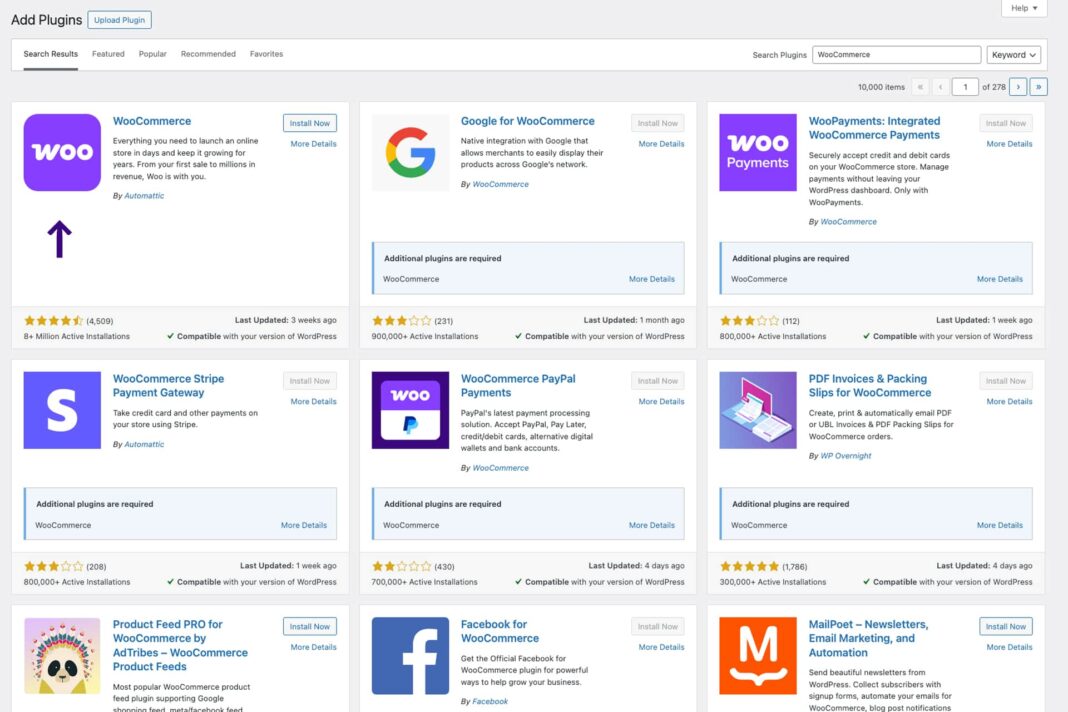Expand the Help panel
This screenshot has height=712, width=1068.
coord(1024,8)
